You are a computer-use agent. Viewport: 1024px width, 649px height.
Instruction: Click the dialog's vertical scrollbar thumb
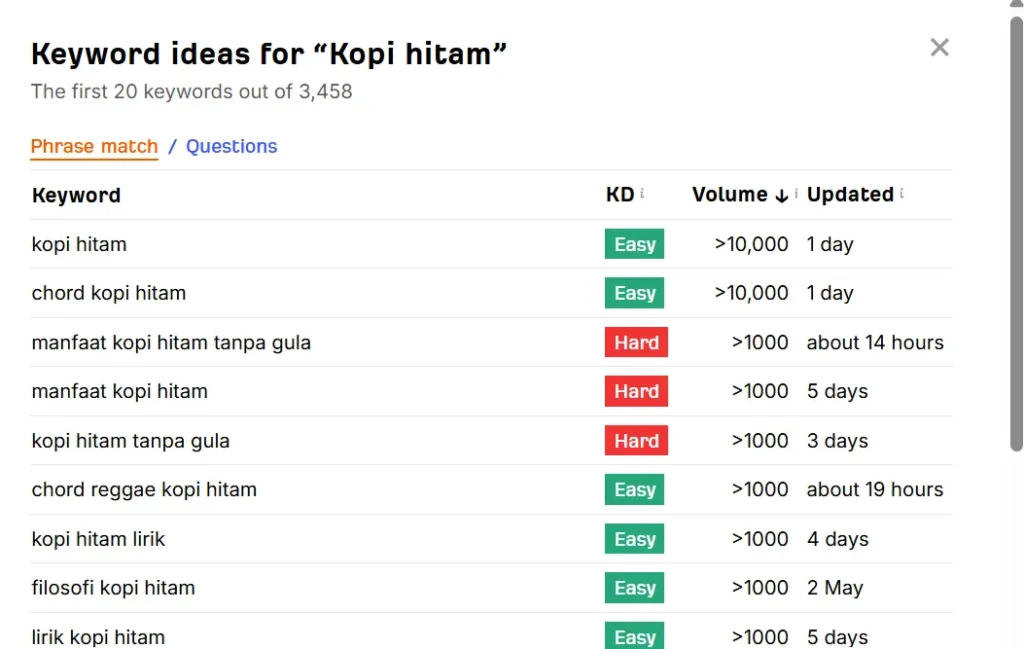coord(1016,233)
